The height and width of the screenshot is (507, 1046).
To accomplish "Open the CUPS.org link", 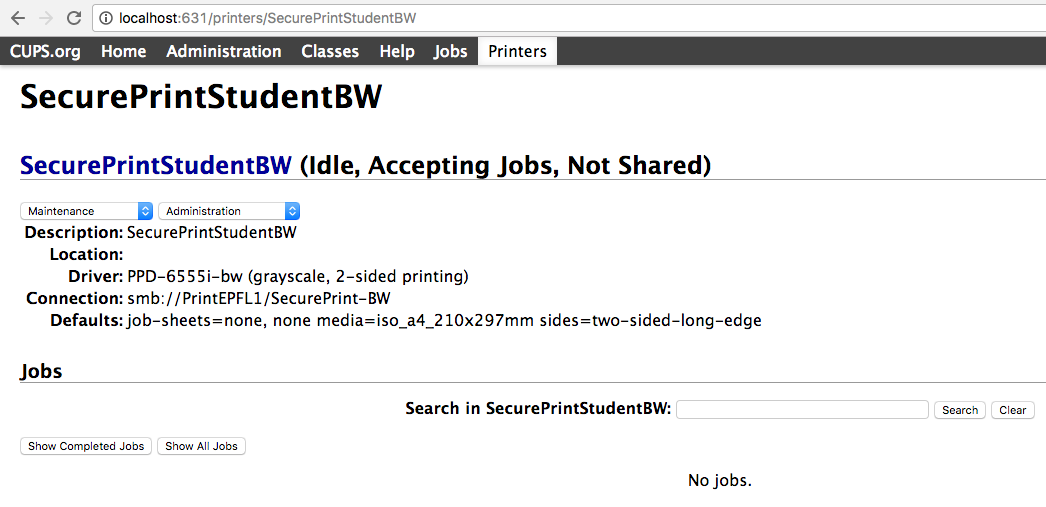I will coord(45,51).
